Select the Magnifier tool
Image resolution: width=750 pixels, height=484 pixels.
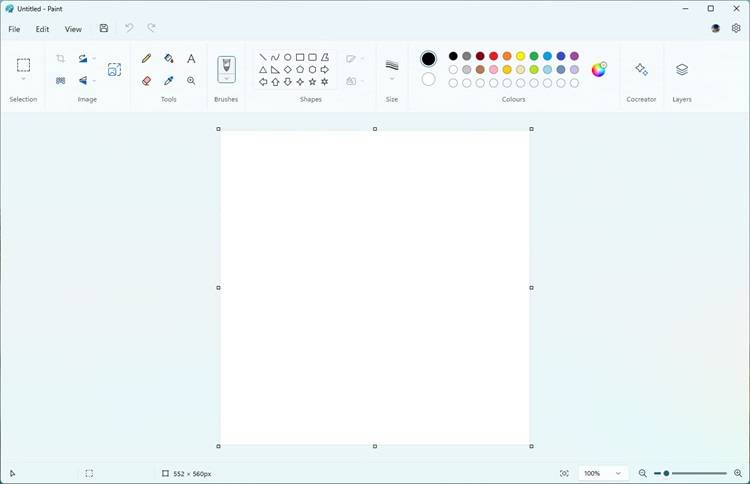point(191,80)
